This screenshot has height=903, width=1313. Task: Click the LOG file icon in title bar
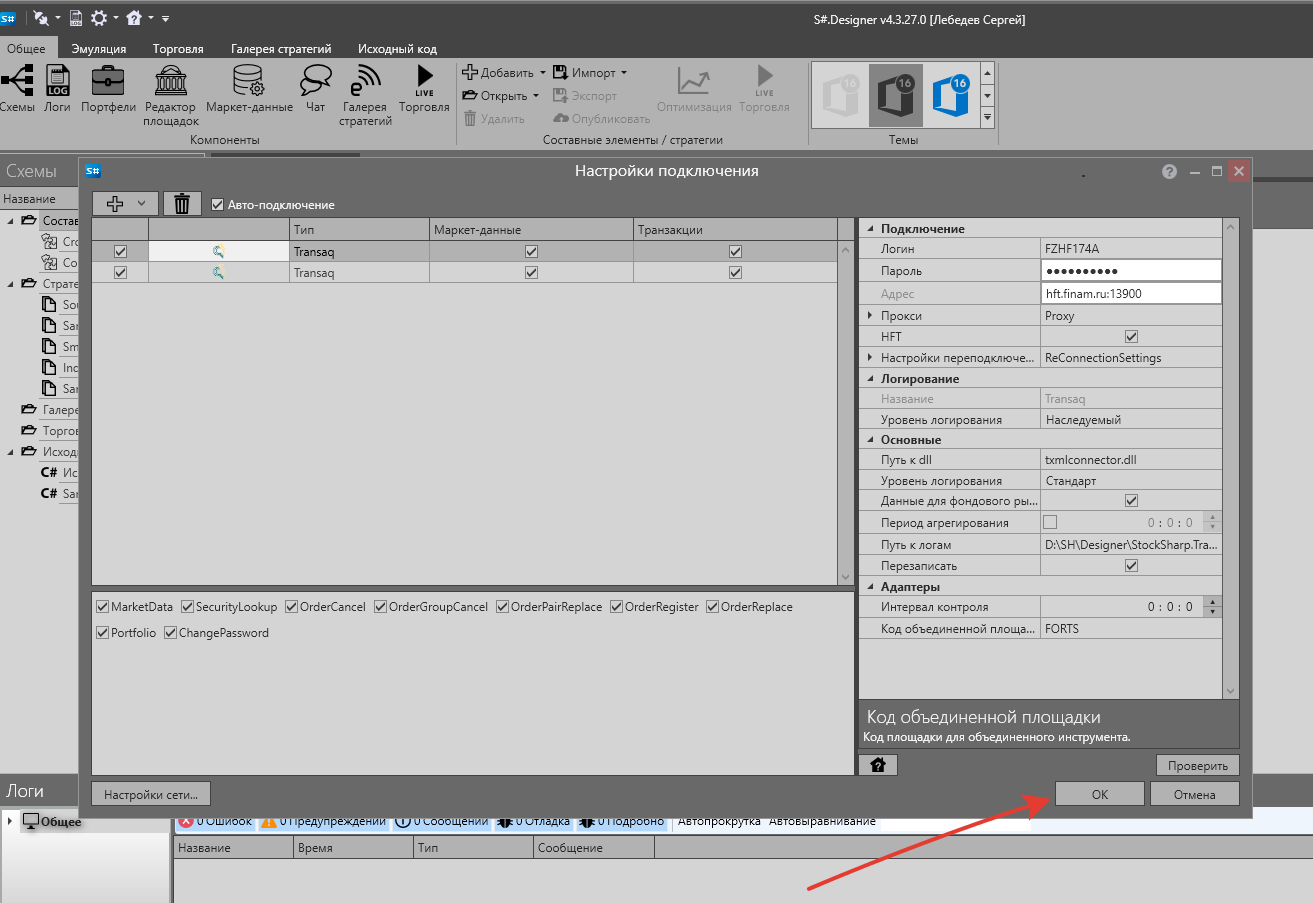point(75,18)
